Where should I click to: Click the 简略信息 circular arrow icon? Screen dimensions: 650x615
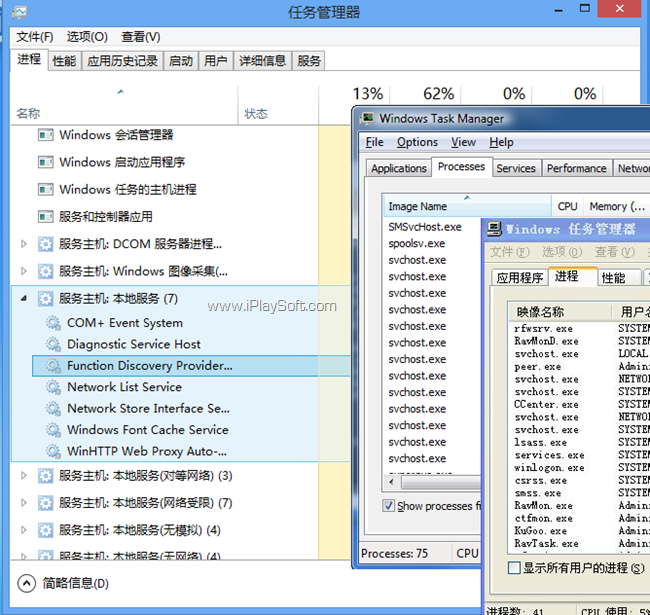tap(27, 584)
